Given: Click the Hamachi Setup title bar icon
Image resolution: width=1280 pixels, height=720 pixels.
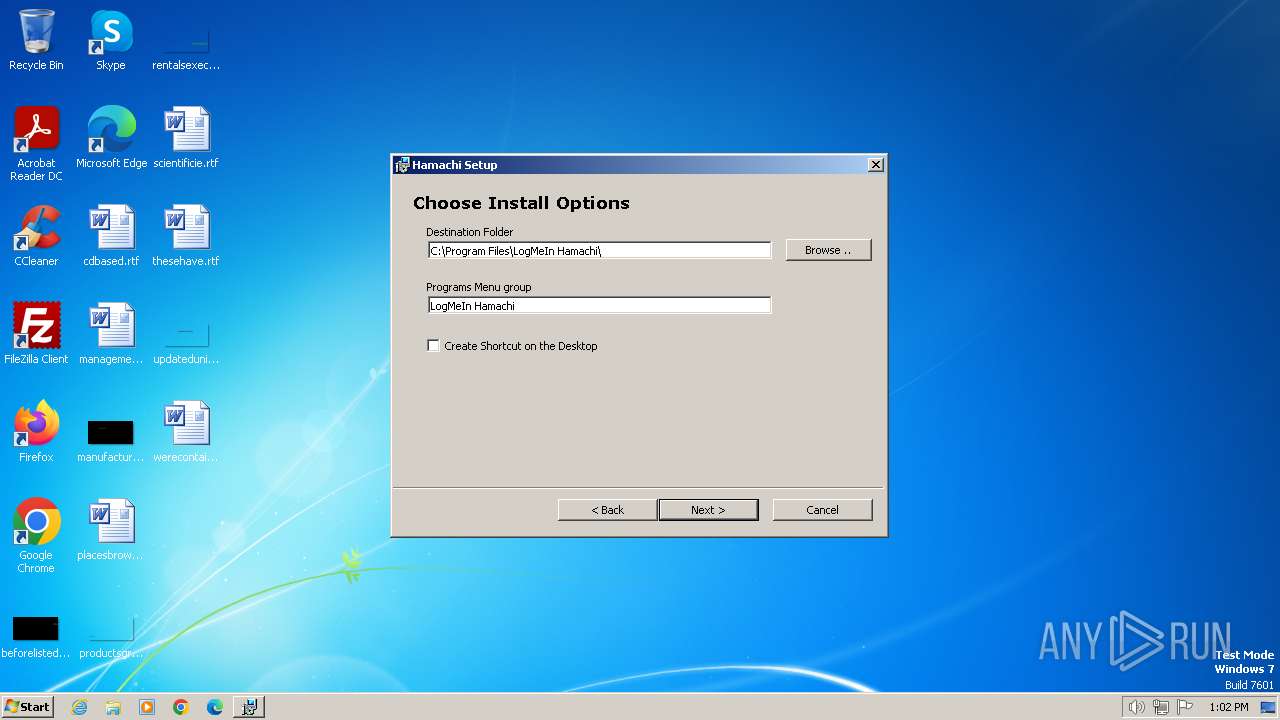Looking at the screenshot, I should click(x=402, y=165).
